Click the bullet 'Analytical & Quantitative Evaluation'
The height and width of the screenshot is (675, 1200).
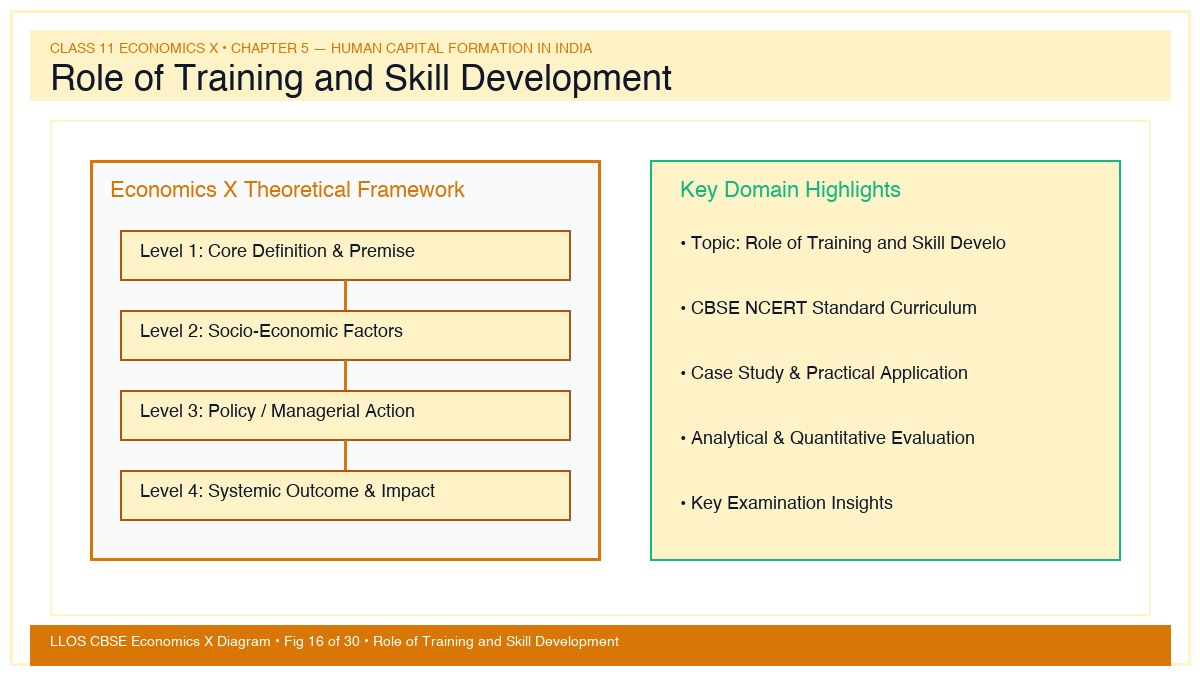827,438
